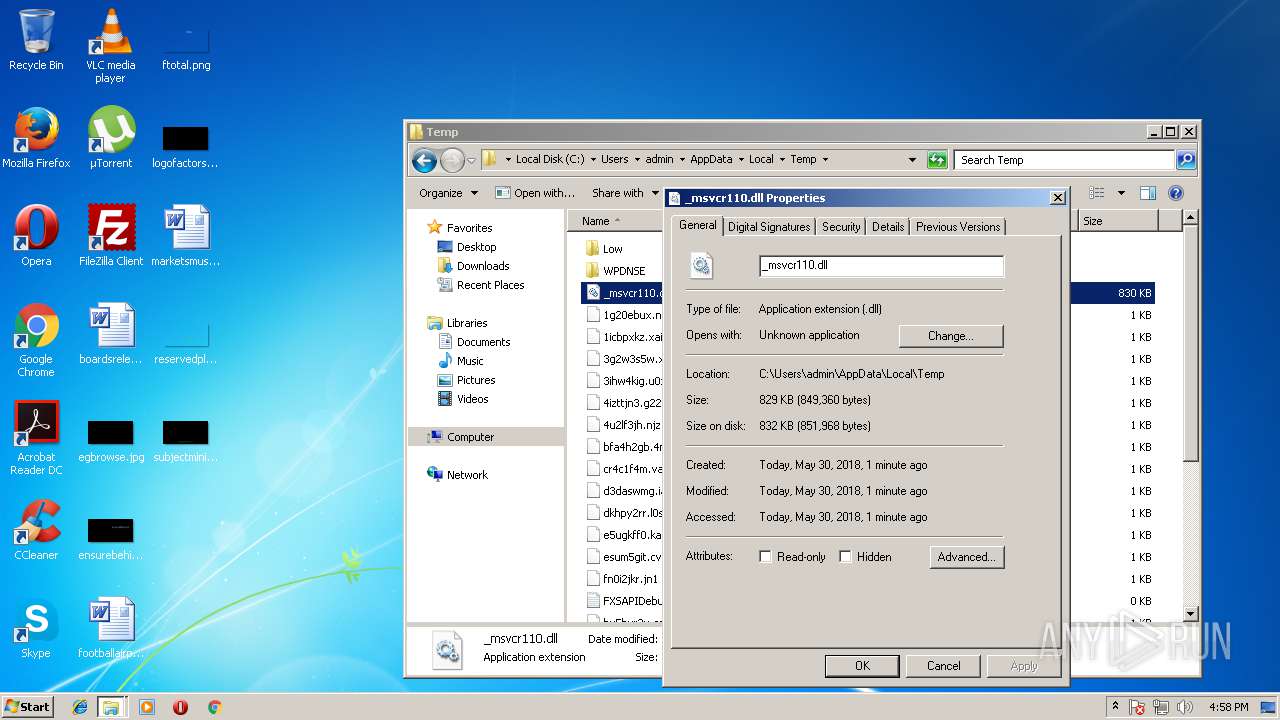Image resolution: width=1280 pixels, height=720 pixels.
Task: Click the Explorer refresh button
Action: 937,160
